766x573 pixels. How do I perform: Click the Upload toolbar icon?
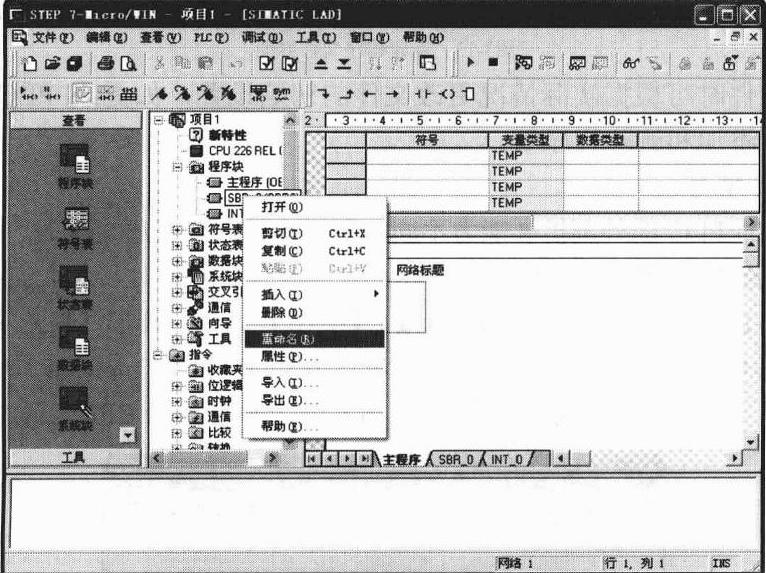[x=321, y=64]
